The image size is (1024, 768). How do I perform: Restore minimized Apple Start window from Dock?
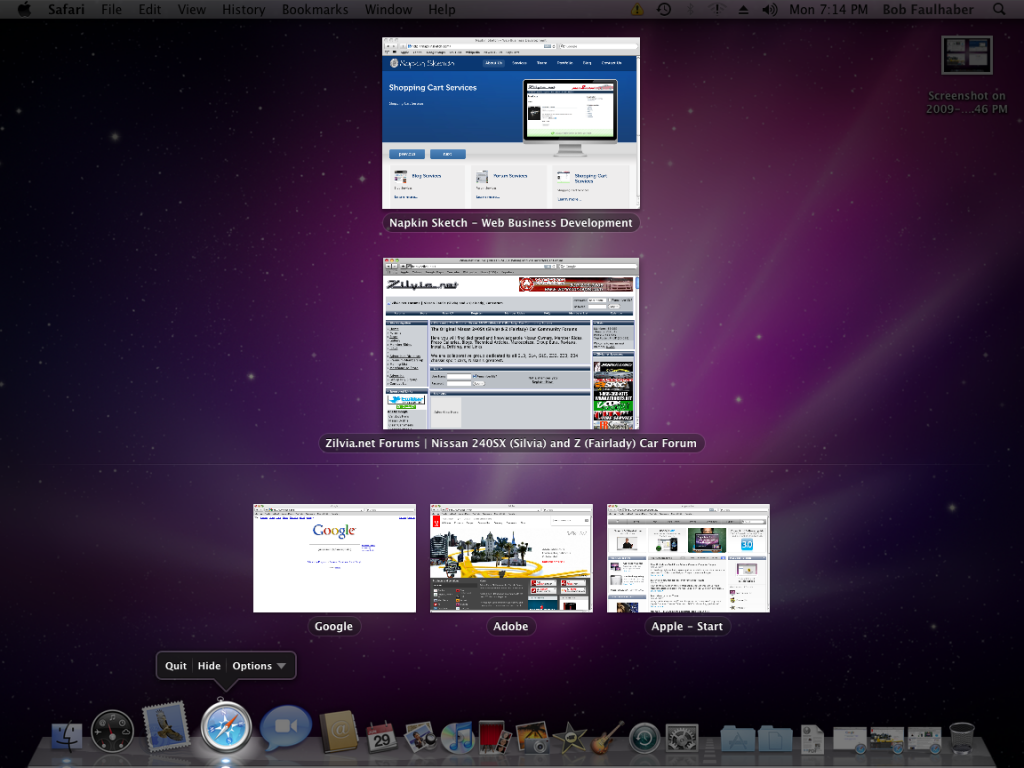coord(925,740)
